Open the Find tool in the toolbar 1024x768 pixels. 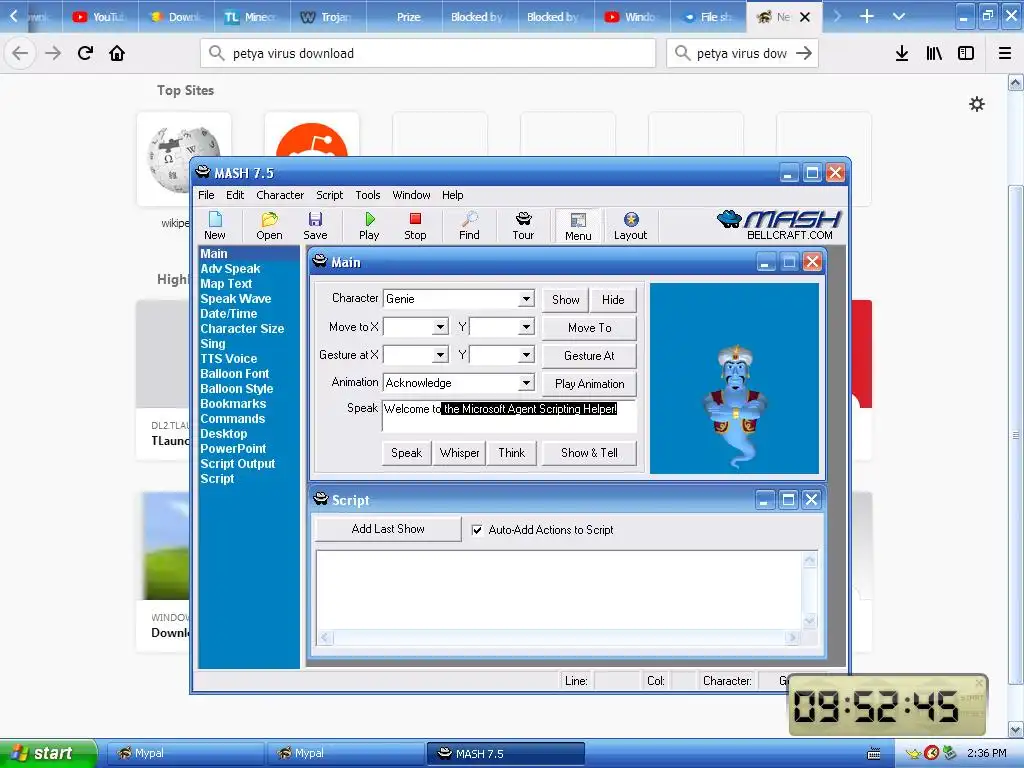pyautogui.click(x=469, y=226)
